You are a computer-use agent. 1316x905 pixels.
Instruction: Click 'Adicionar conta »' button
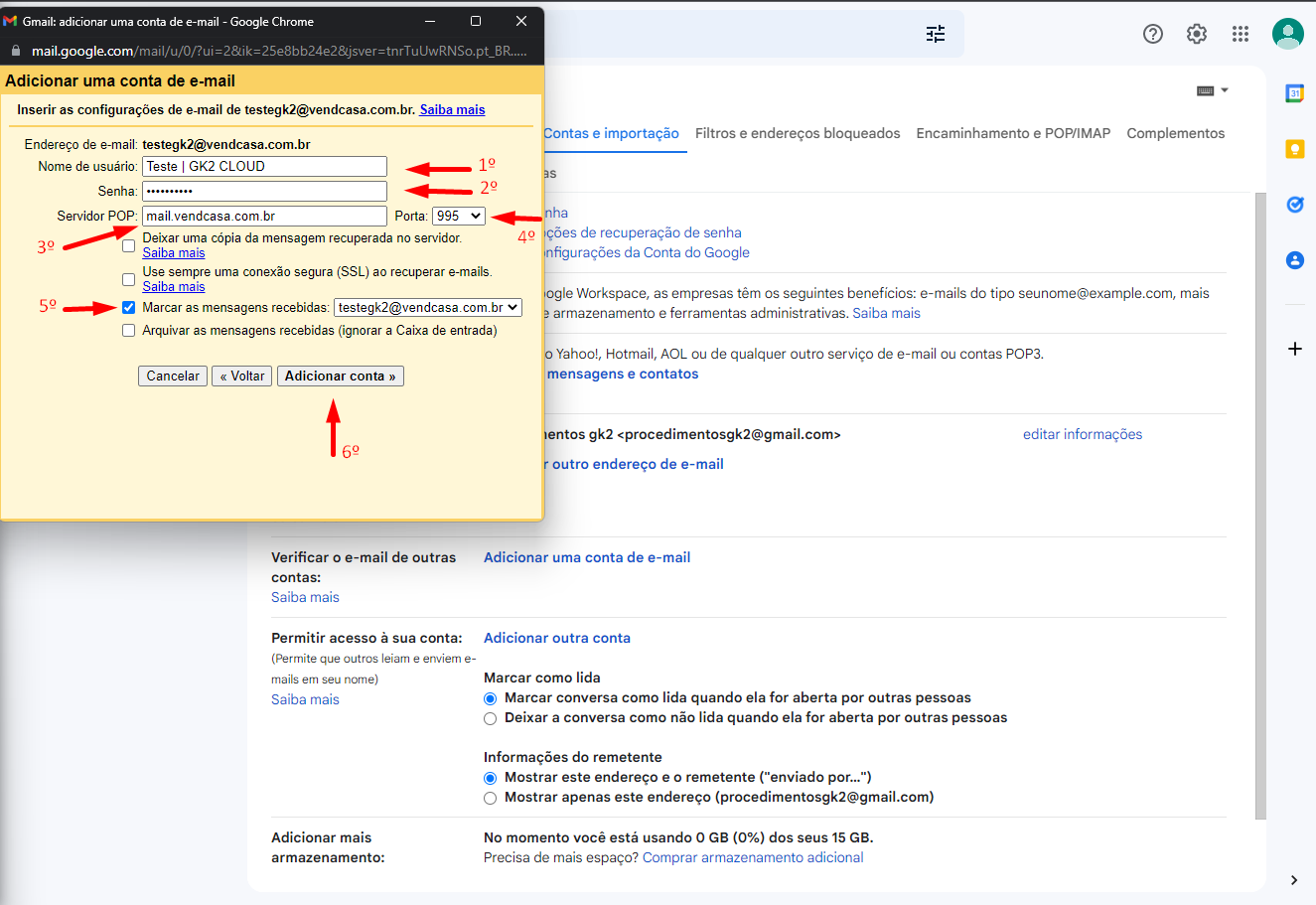coord(340,376)
